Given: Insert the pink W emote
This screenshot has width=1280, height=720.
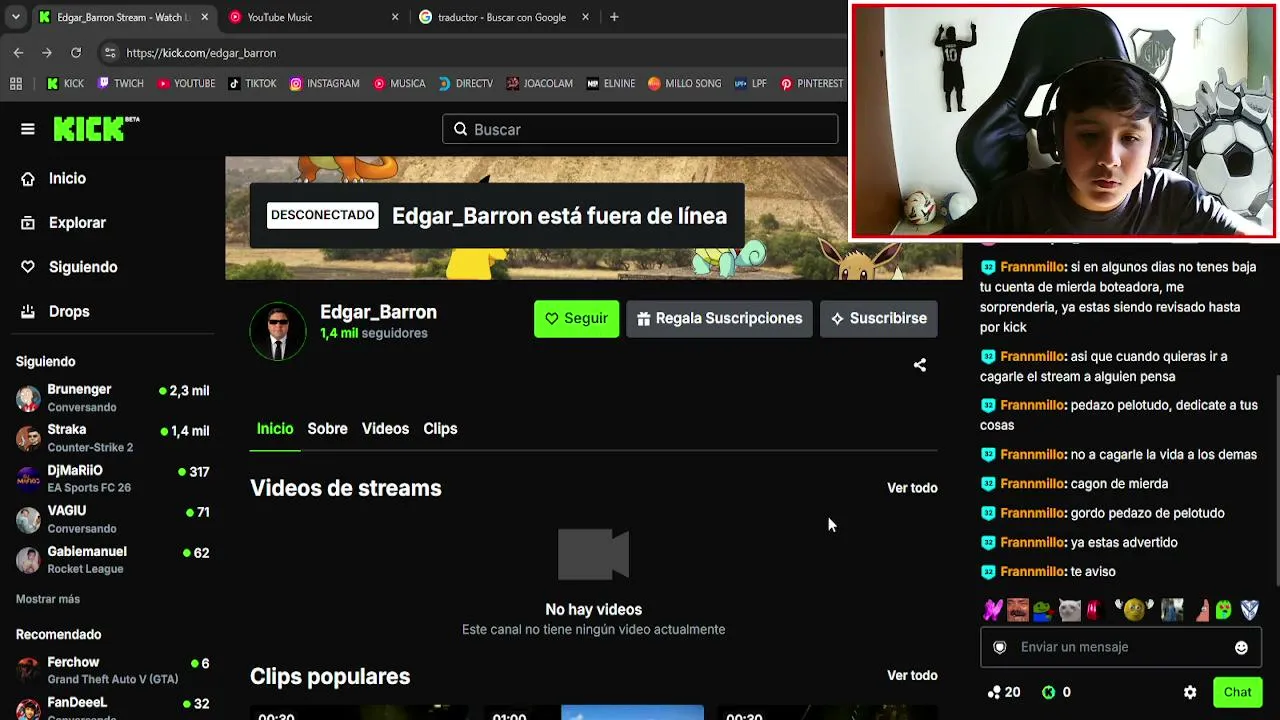Looking at the screenshot, I should (x=992, y=609).
